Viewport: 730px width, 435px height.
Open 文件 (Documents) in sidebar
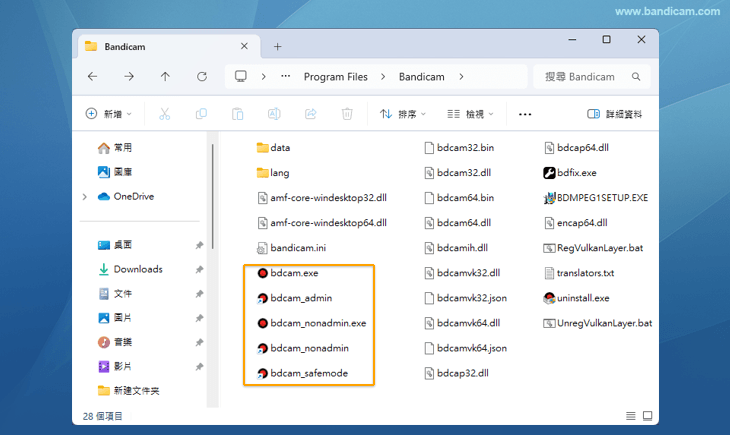click(x=115, y=293)
